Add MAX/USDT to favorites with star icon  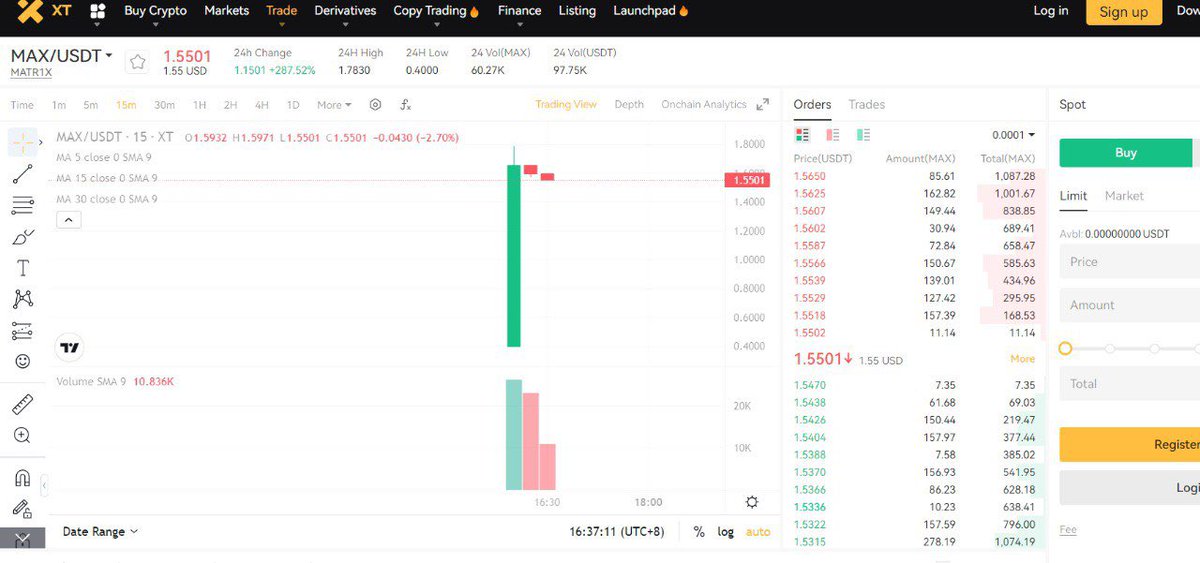click(x=138, y=62)
